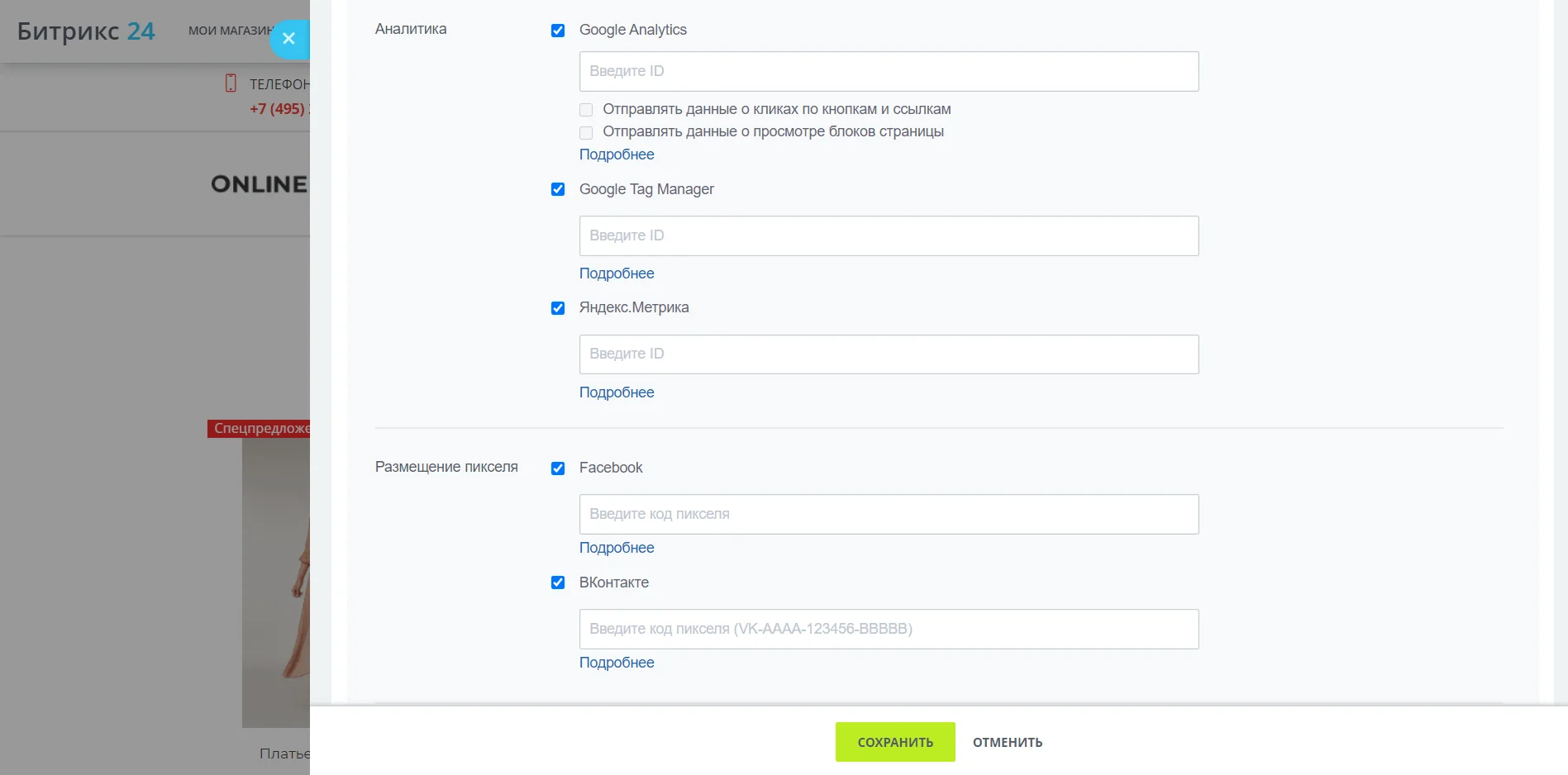Click the Facebook pixel code field
The height and width of the screenshot is (775, 1568).
pos(889,514)
